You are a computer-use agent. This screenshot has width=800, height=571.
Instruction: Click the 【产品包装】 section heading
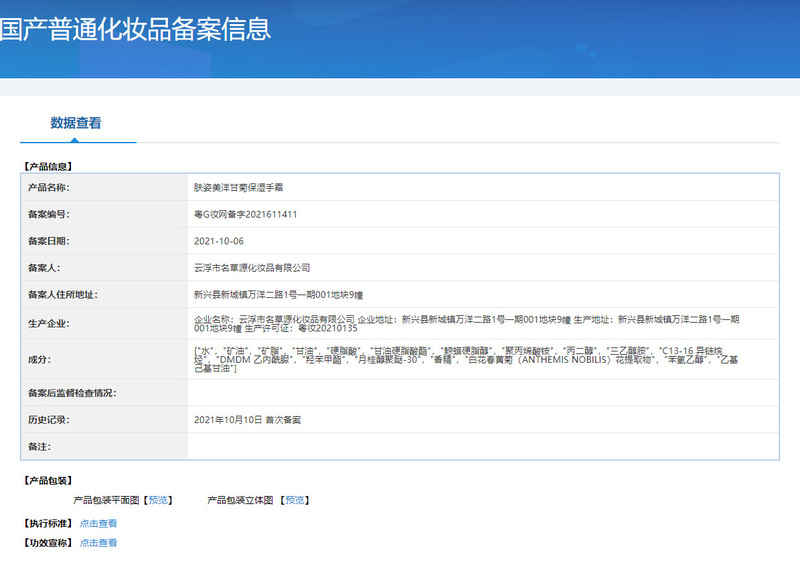pyautogui.click(x=48, y=481)
